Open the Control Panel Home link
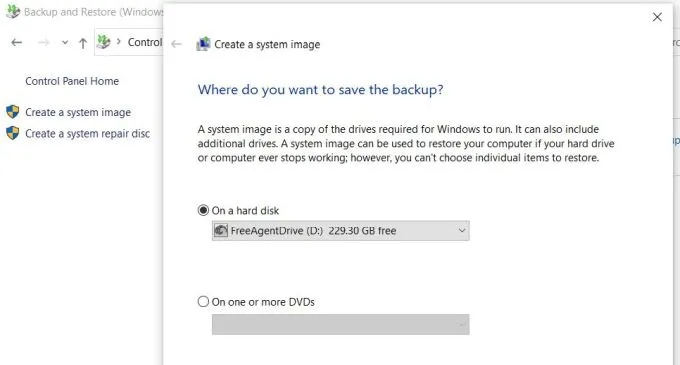680x365 pixels. tap(72, 81)
